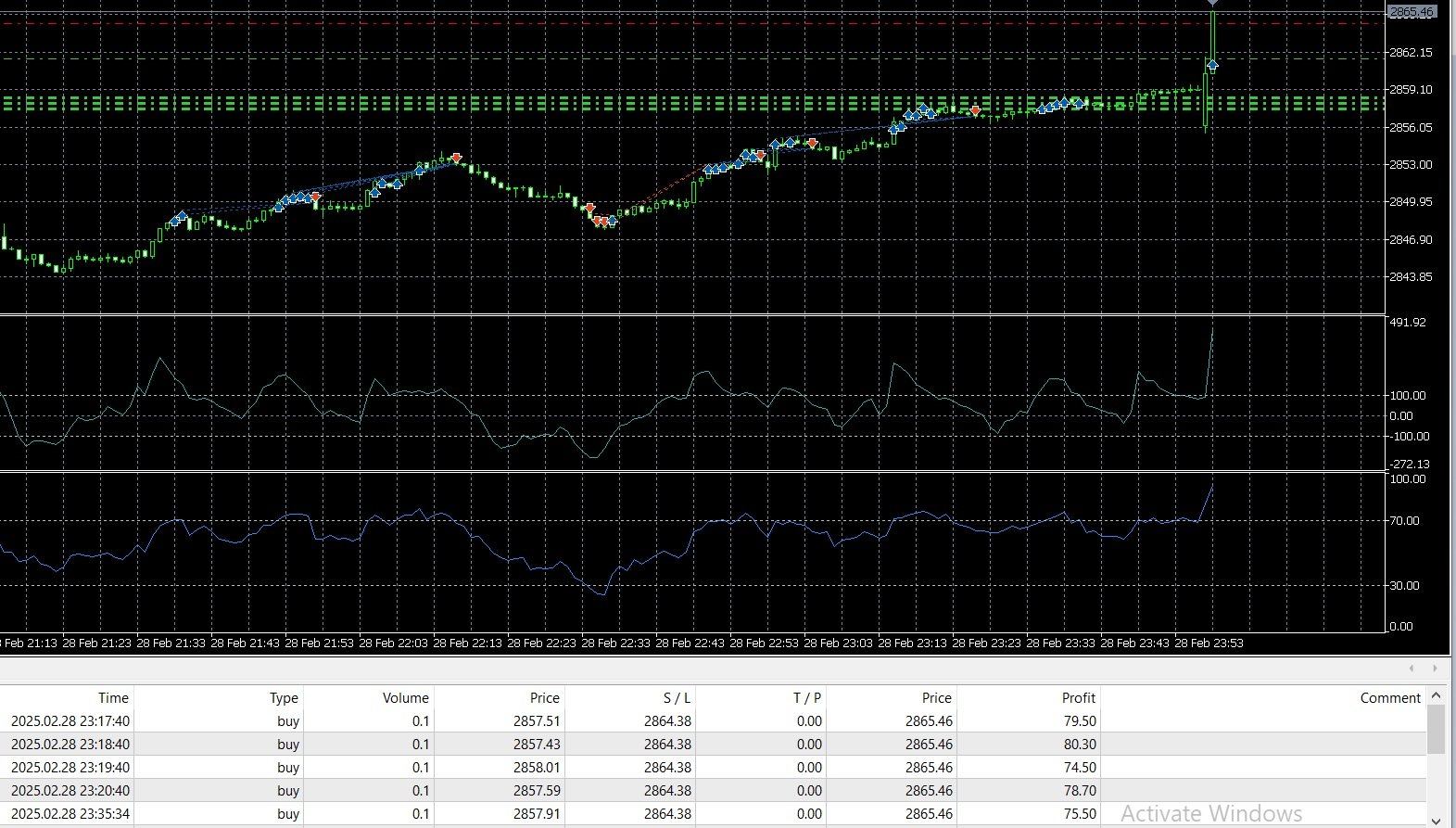Click the scroll-up arrow of the trades table

point(1436,695)
